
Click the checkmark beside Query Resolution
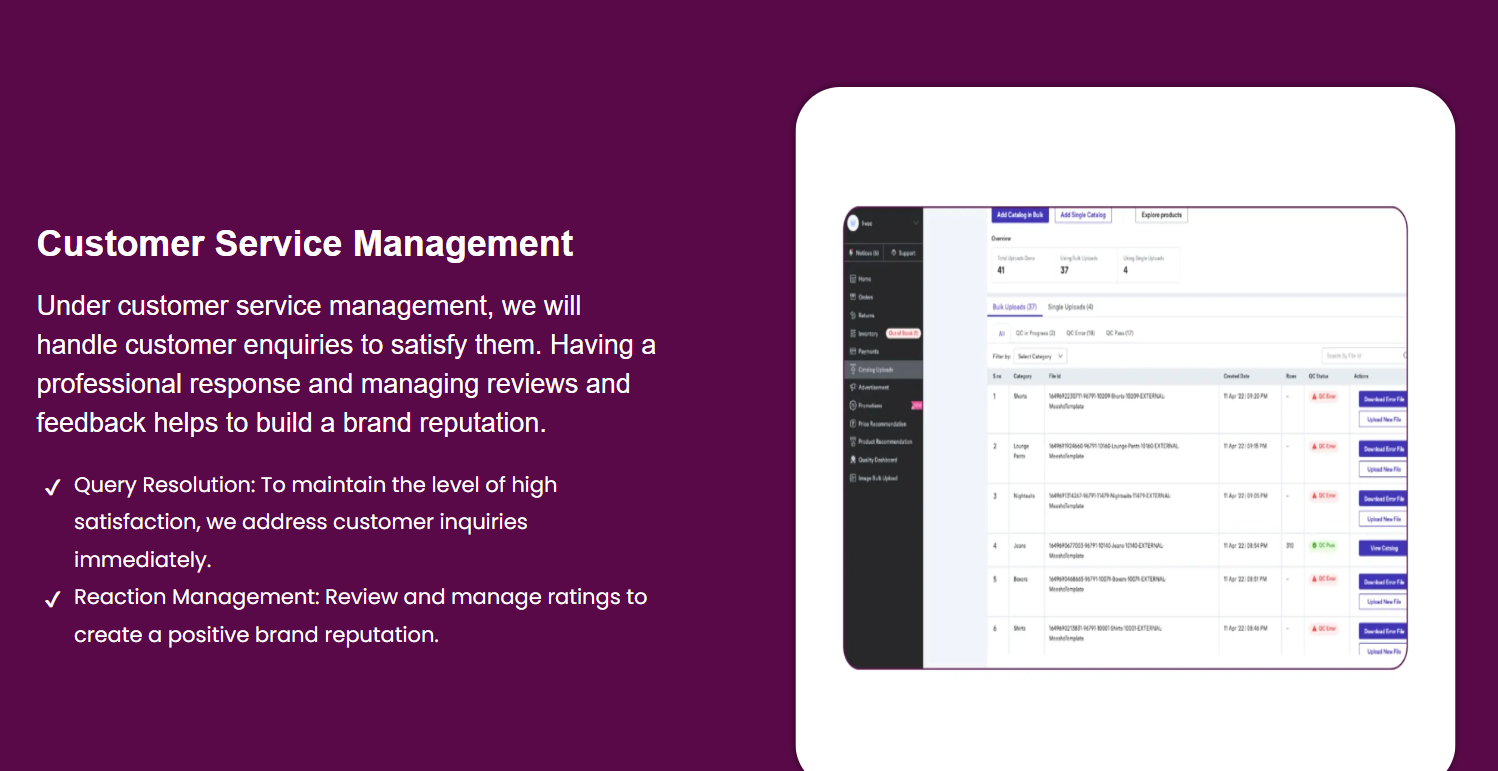click(53, 487)
